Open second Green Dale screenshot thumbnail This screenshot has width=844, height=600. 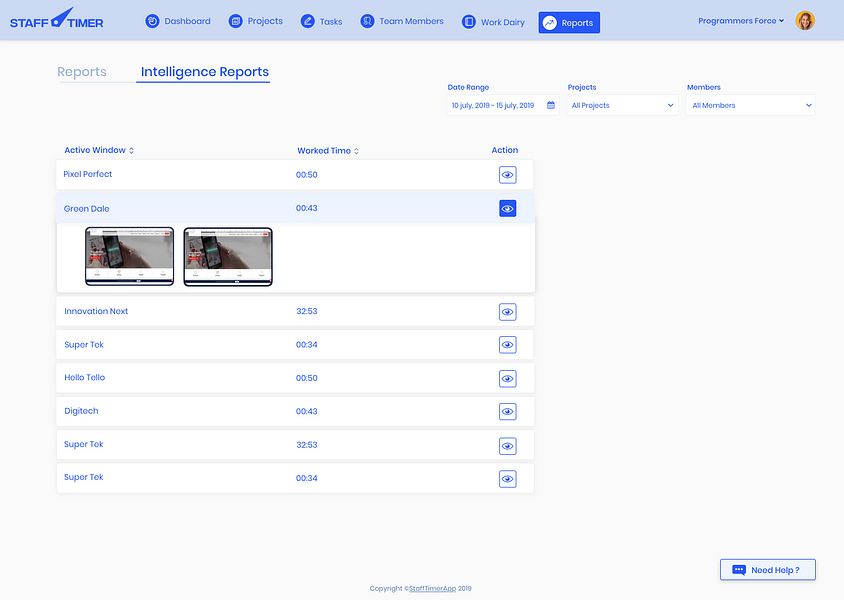tap(228, 257)
